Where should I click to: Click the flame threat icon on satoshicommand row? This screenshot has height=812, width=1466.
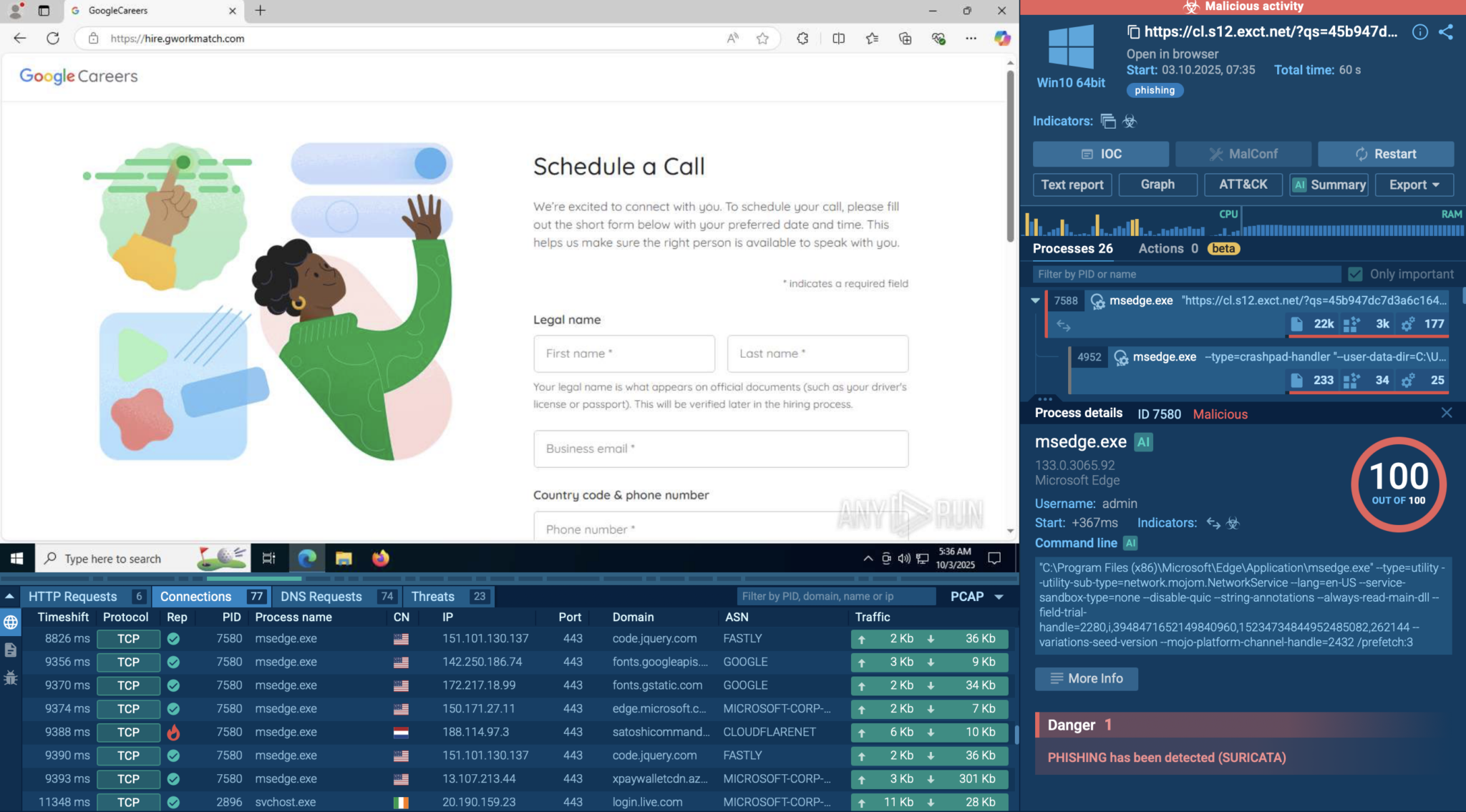point(173,732)
